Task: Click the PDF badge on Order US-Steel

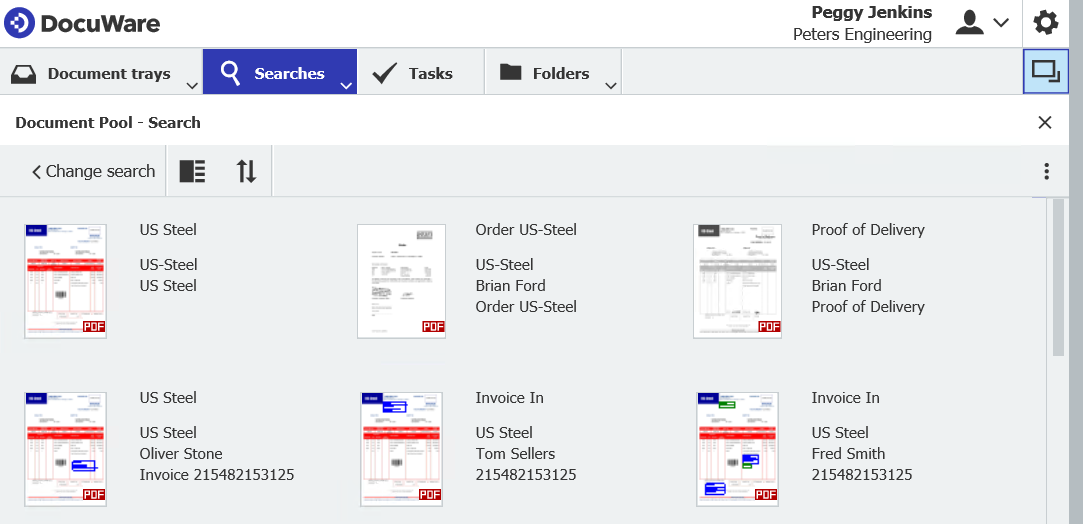Action: (x=433, y=327)
